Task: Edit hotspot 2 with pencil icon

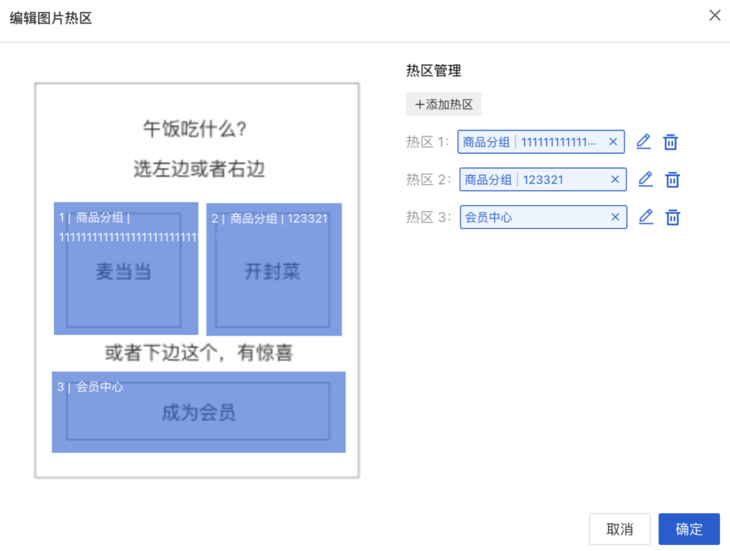Action: tap(645, 180)
